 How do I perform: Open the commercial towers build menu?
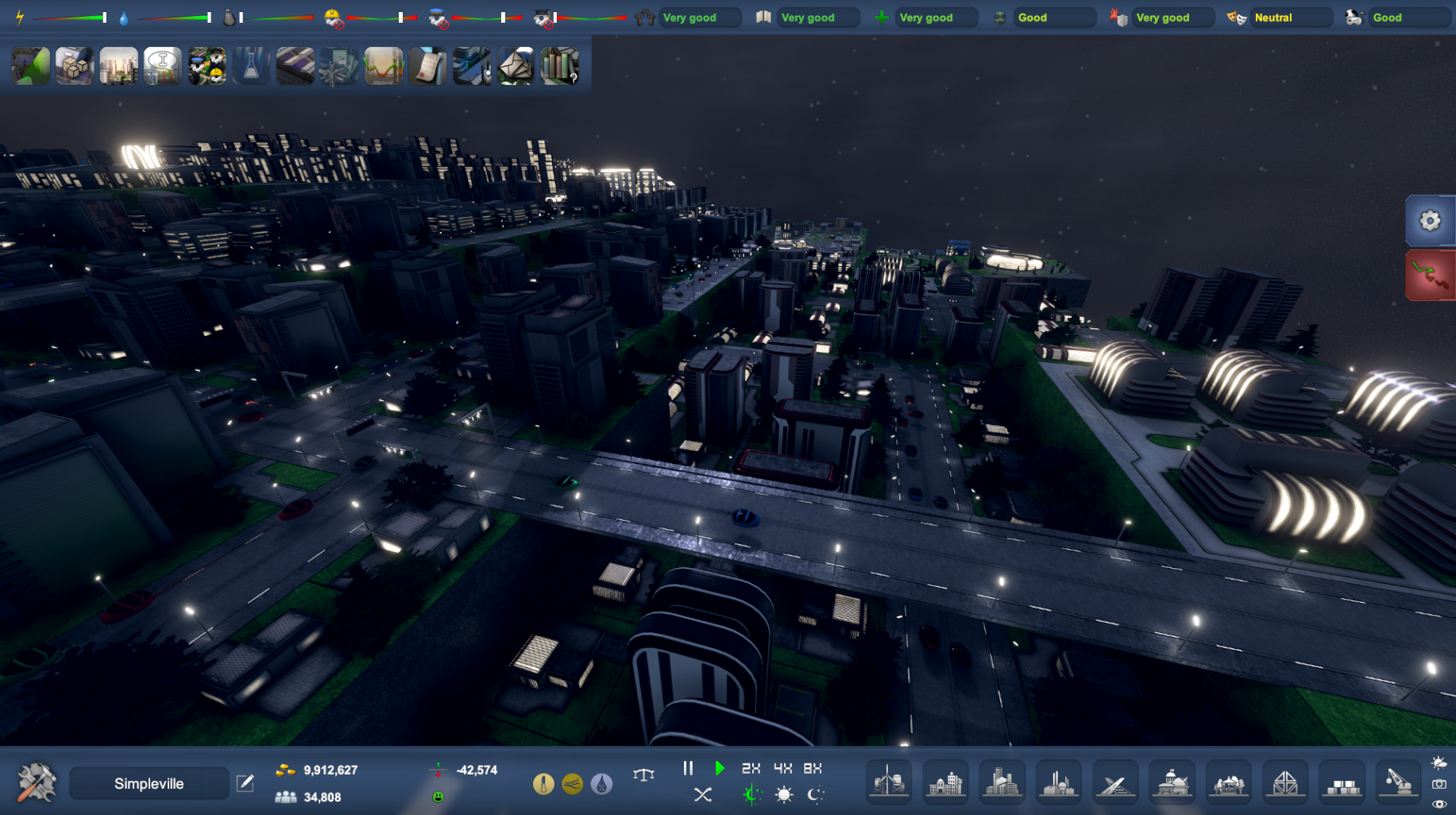pos(1002,782)
